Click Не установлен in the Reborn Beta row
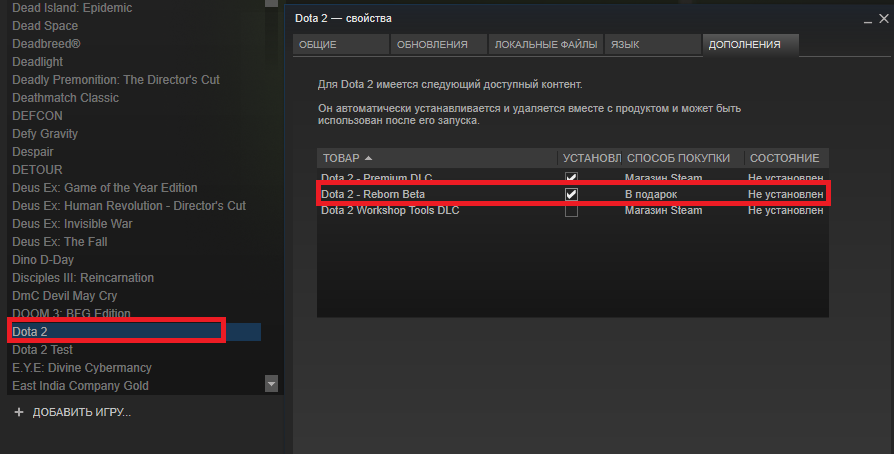 (x=786, y=194)
